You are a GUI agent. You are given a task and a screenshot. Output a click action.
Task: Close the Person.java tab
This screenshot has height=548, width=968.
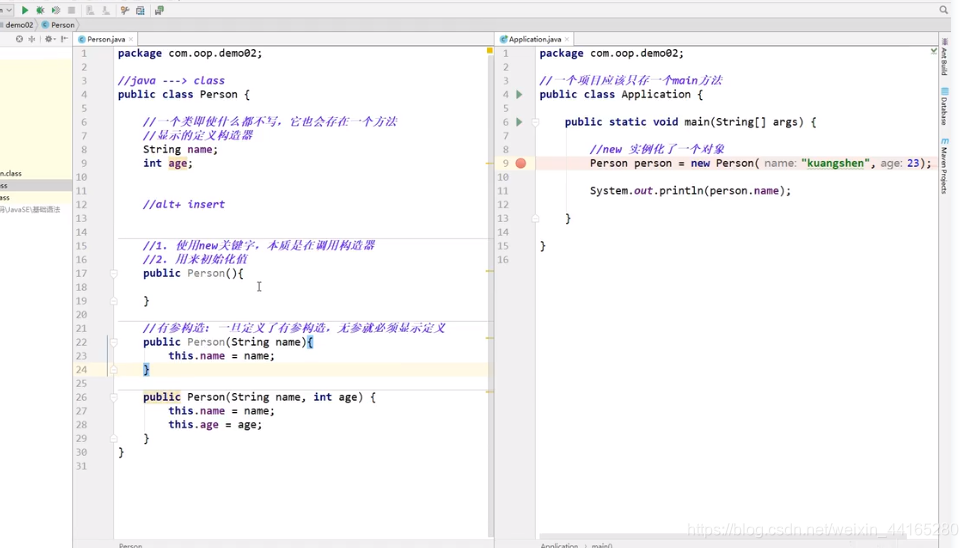pos(131,39)
